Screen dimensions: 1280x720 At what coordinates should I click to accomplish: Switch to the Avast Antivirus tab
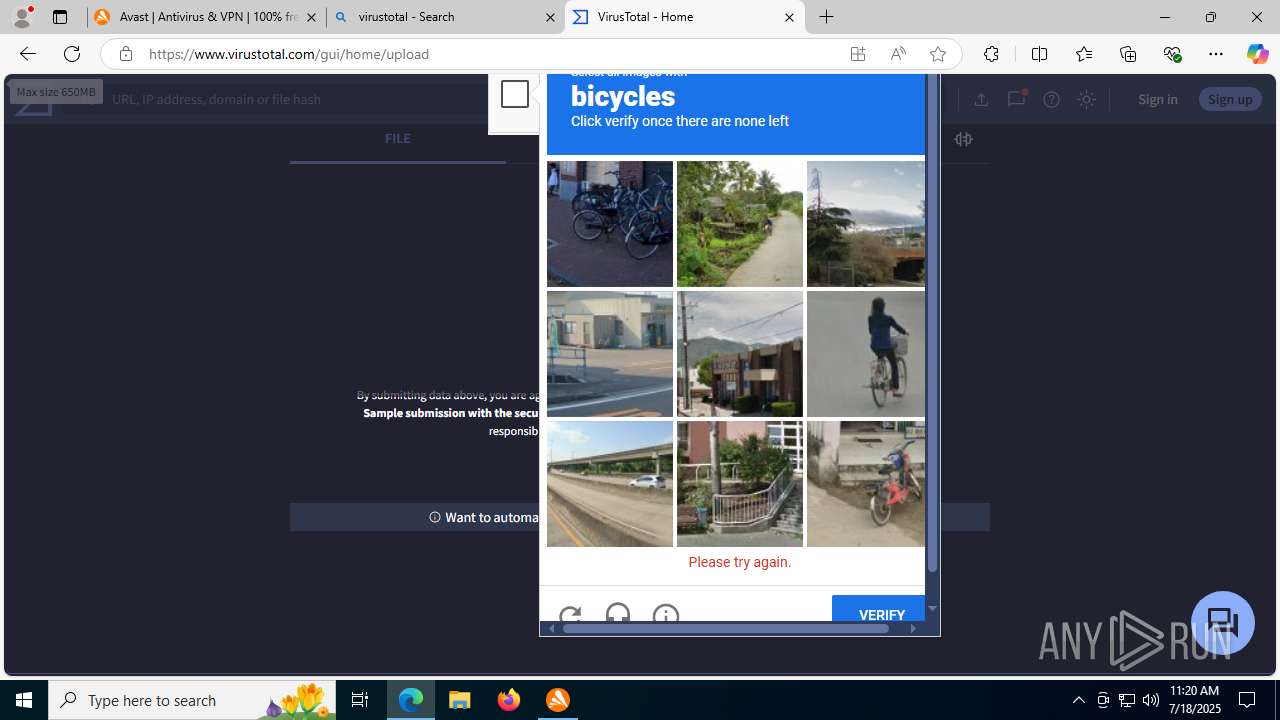(x=206, y=17)
